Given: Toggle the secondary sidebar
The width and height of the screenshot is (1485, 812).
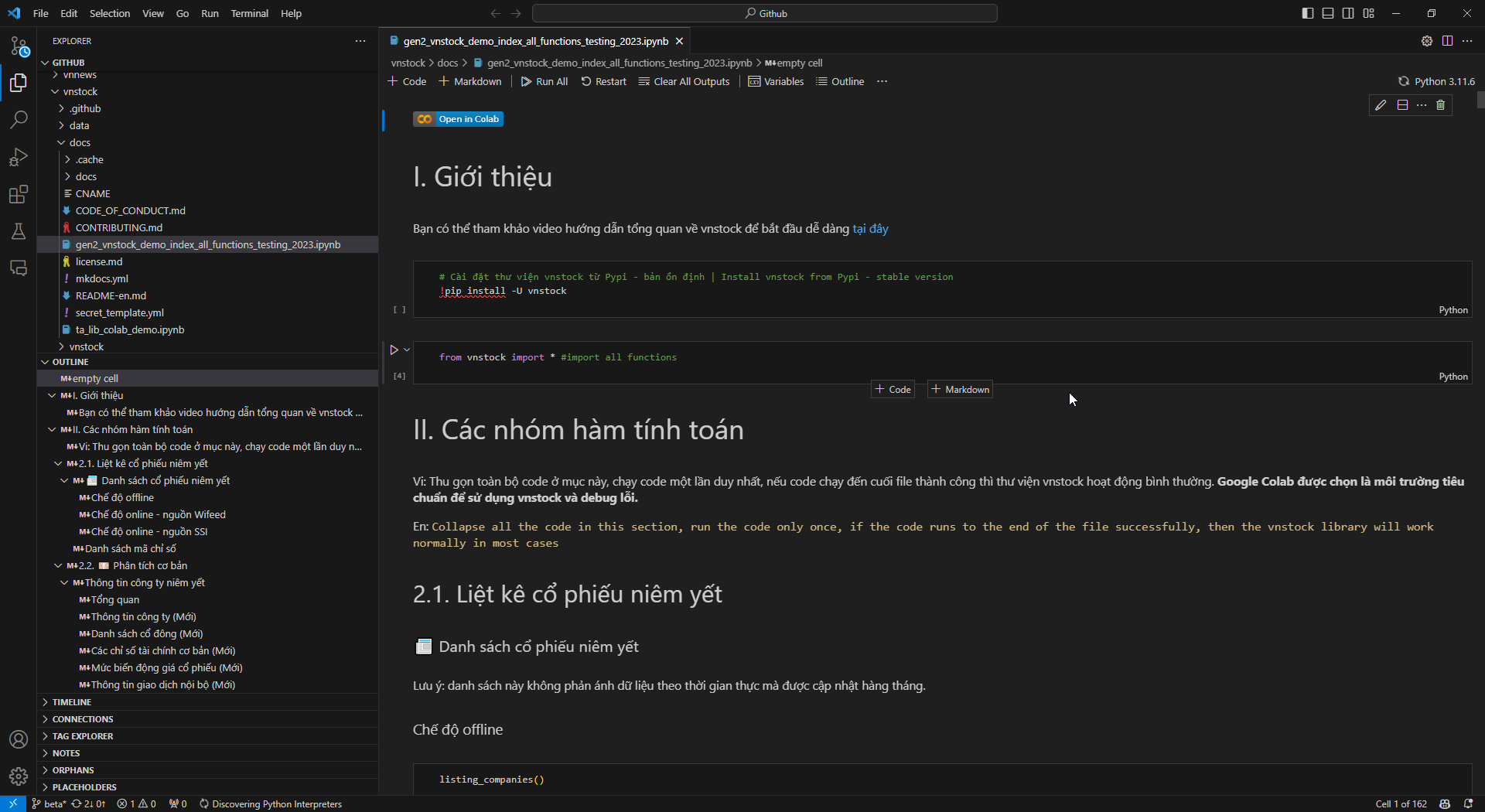Looking at the screenshot, I should (1347, 13).
